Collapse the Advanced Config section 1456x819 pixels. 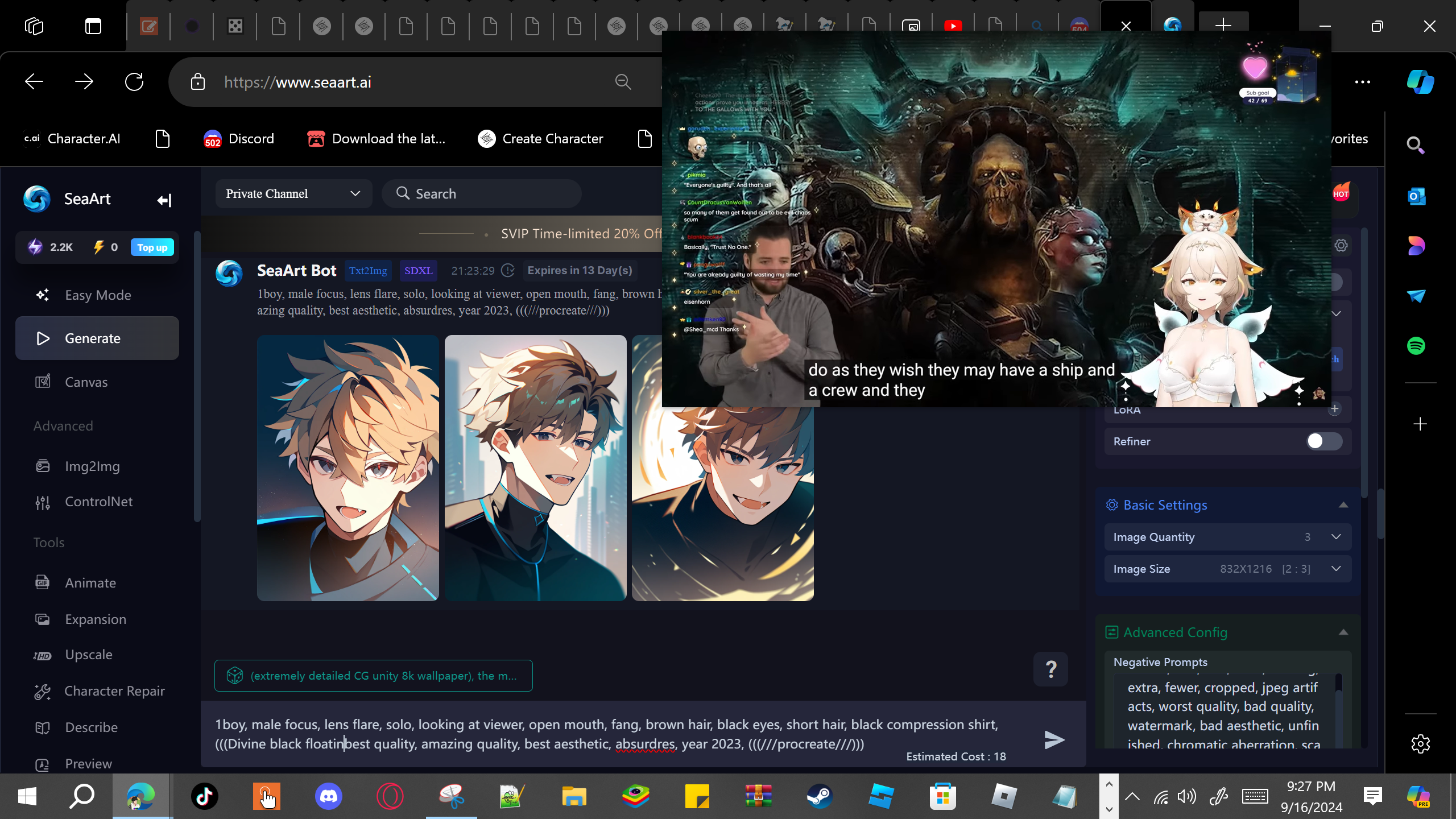[1343, 632]
